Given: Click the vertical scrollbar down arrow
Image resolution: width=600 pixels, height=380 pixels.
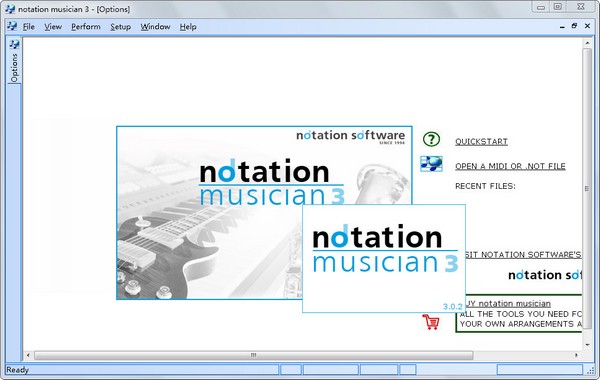Looking at the screenshot, I should tap(587, 345).
